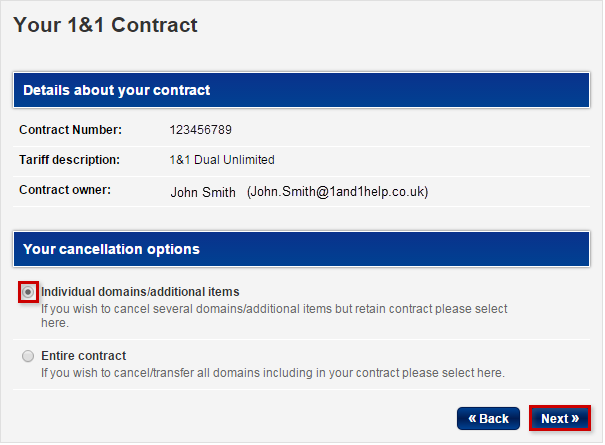605x445 pixels.
Task: Click the "Tariff description:" field label
Action: click(70, 159)
